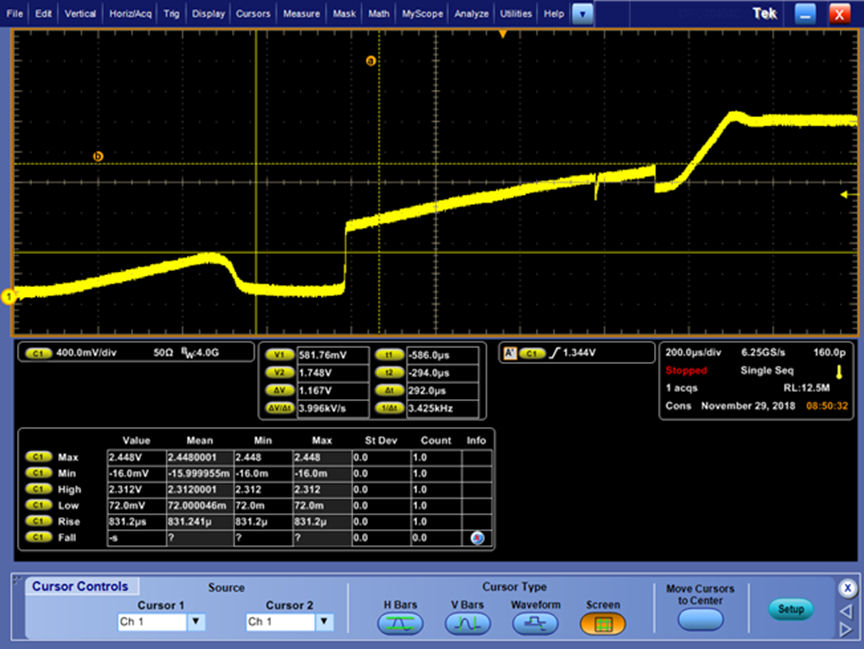This screenshot has height=649, width=864.
Task: Select Waveform cursor type
Action: coord(535,624)
